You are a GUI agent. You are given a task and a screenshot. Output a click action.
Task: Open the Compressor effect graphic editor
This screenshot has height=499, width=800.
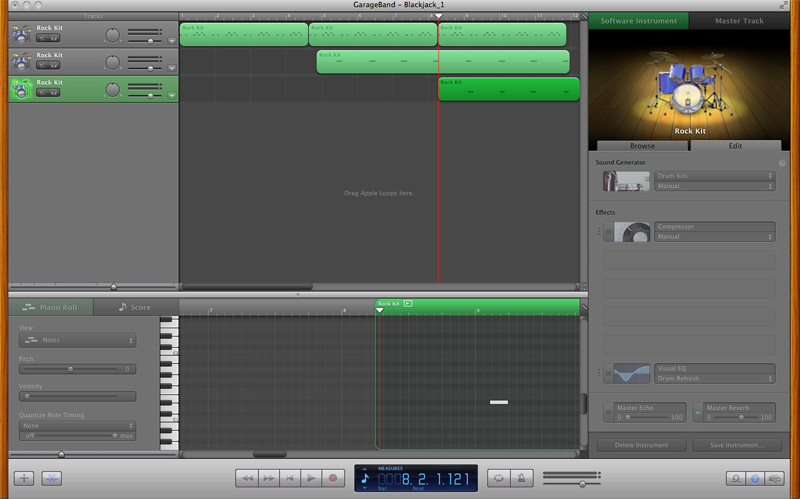pyautogui.click(x=632, y=232)
